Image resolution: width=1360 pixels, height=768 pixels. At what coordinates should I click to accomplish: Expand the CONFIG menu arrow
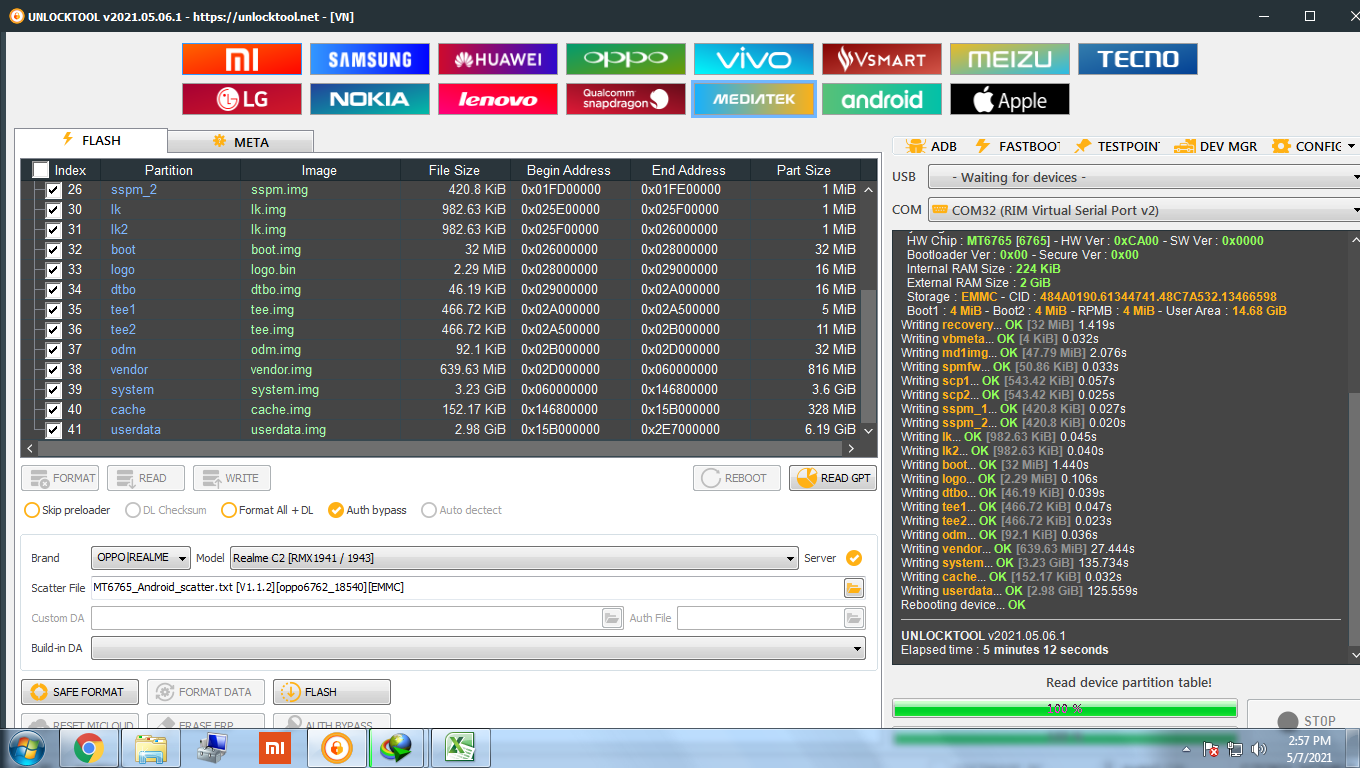point(1352,146)
